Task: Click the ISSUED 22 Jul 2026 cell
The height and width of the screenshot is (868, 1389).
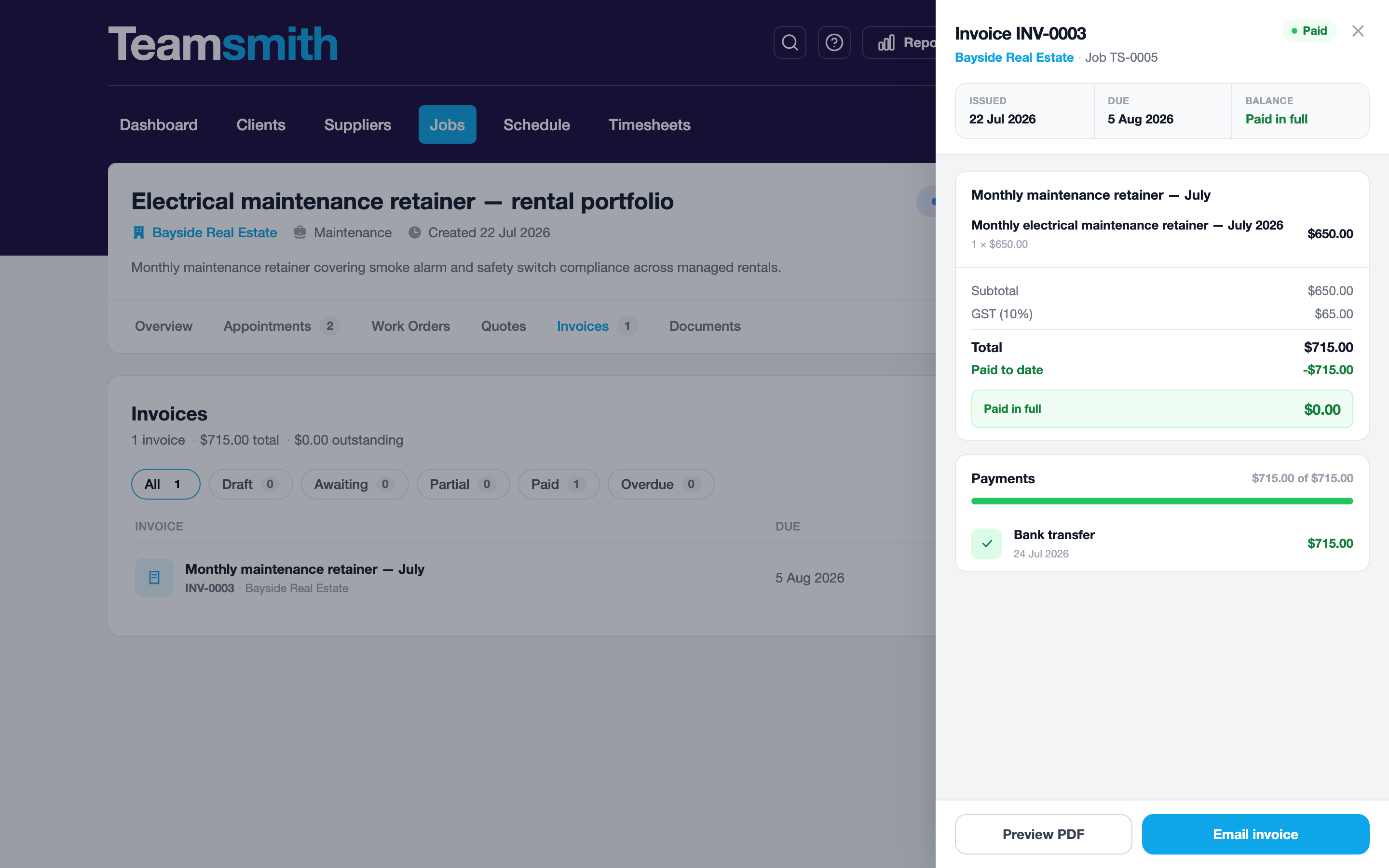Action: 1024,111
